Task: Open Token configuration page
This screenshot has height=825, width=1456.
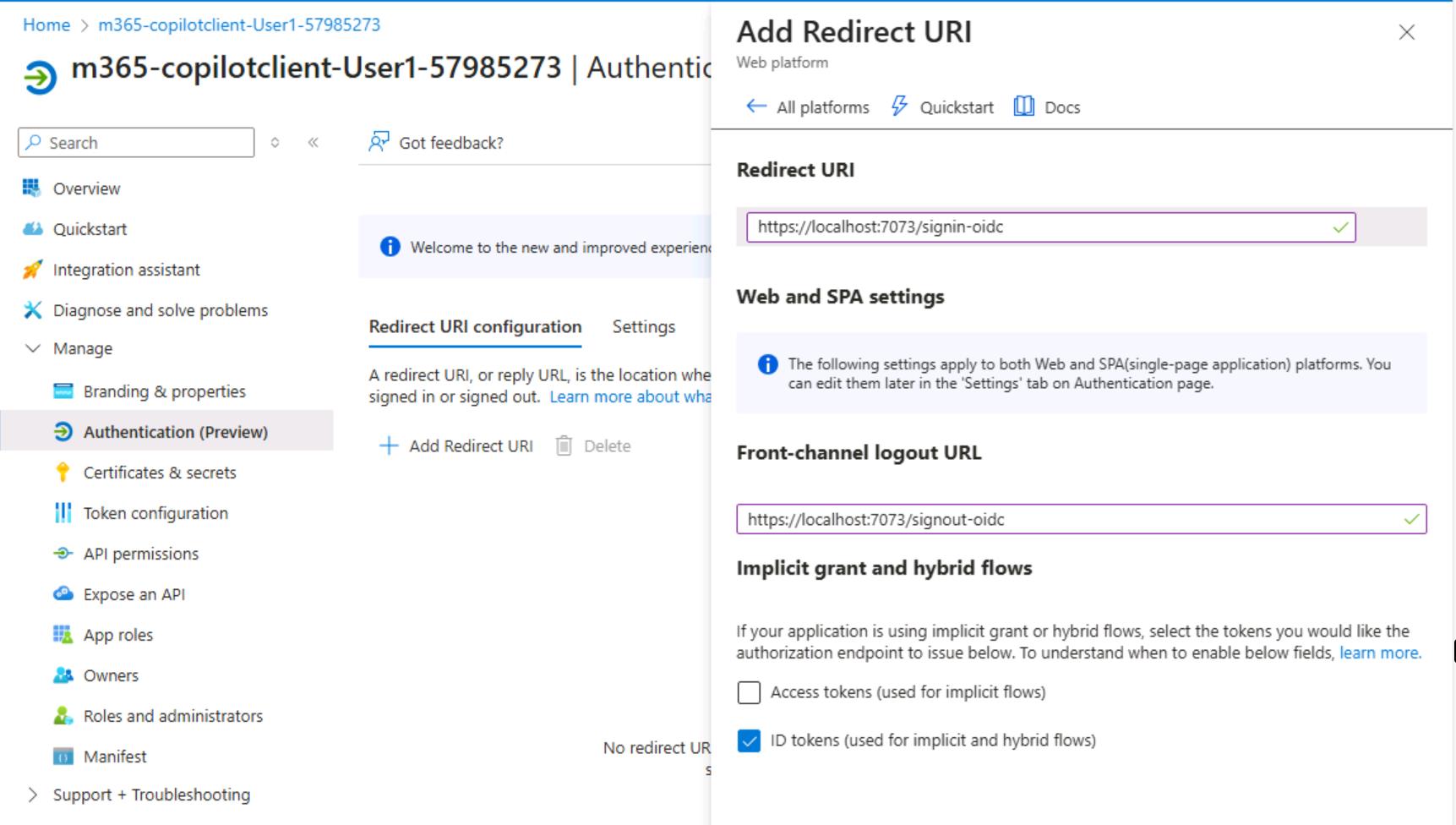Action: tap(155, 513)
